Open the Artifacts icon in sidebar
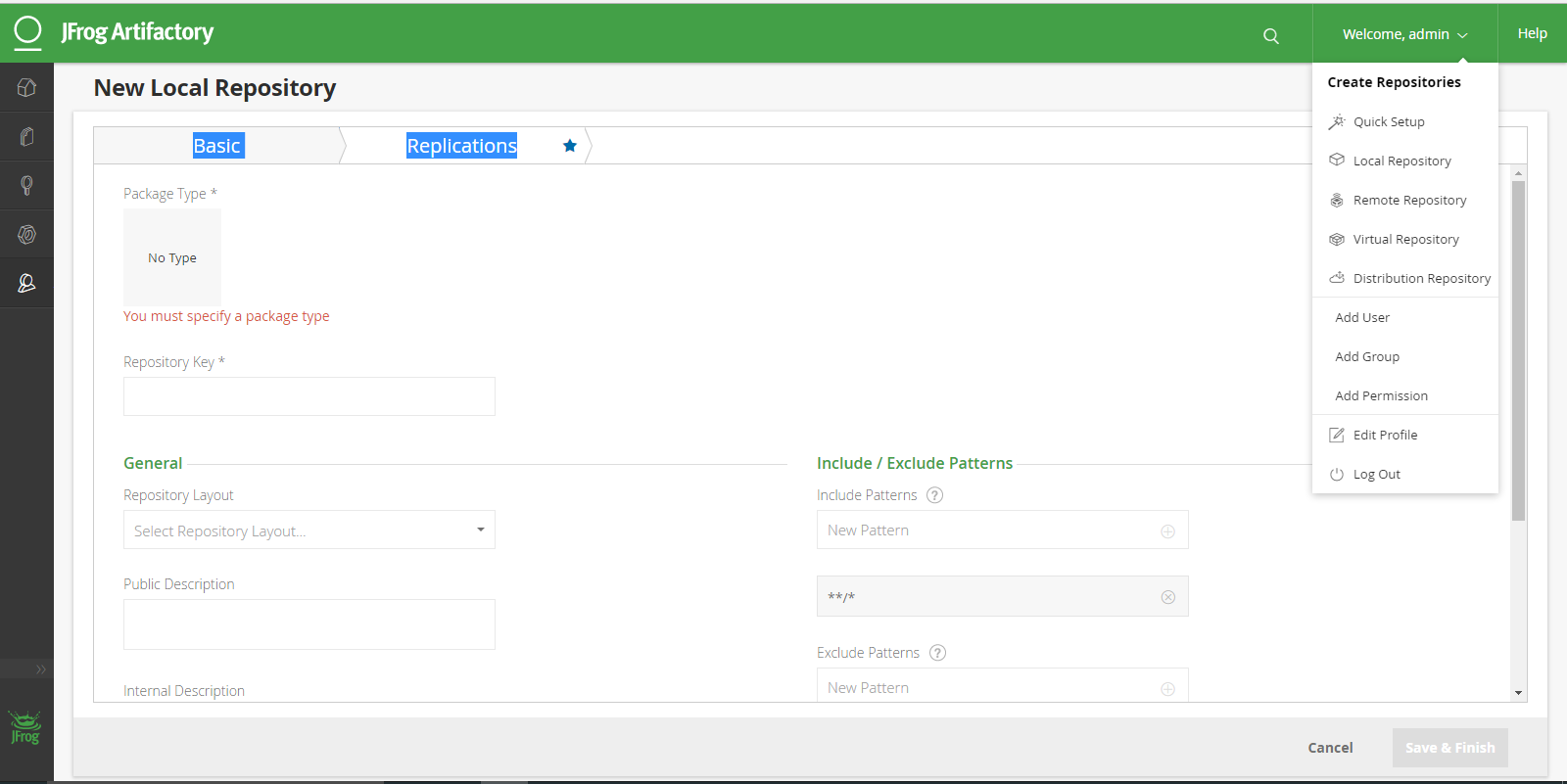1567x784 pixels. [x=26, y=137]
